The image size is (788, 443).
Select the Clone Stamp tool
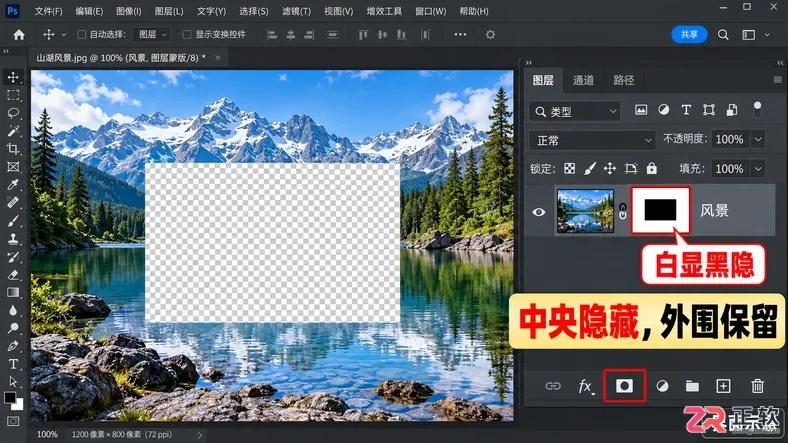[x=13, y=239]
